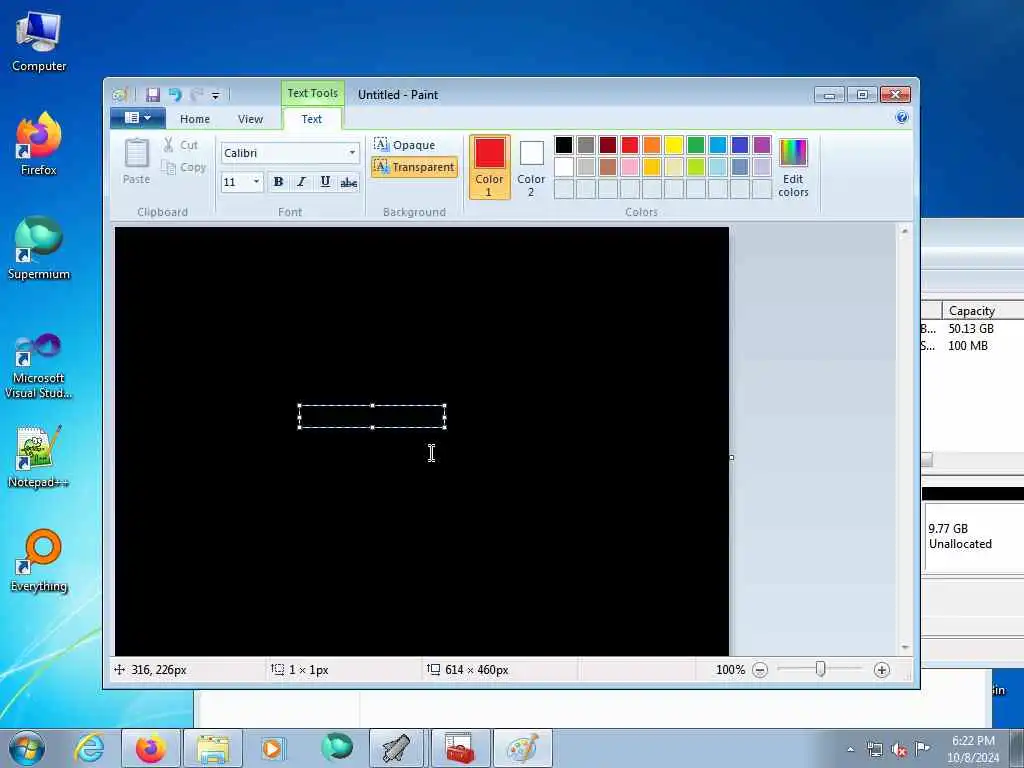
Task: Click the Action Center flag tray icon
Action: click(x=922, y=749)
